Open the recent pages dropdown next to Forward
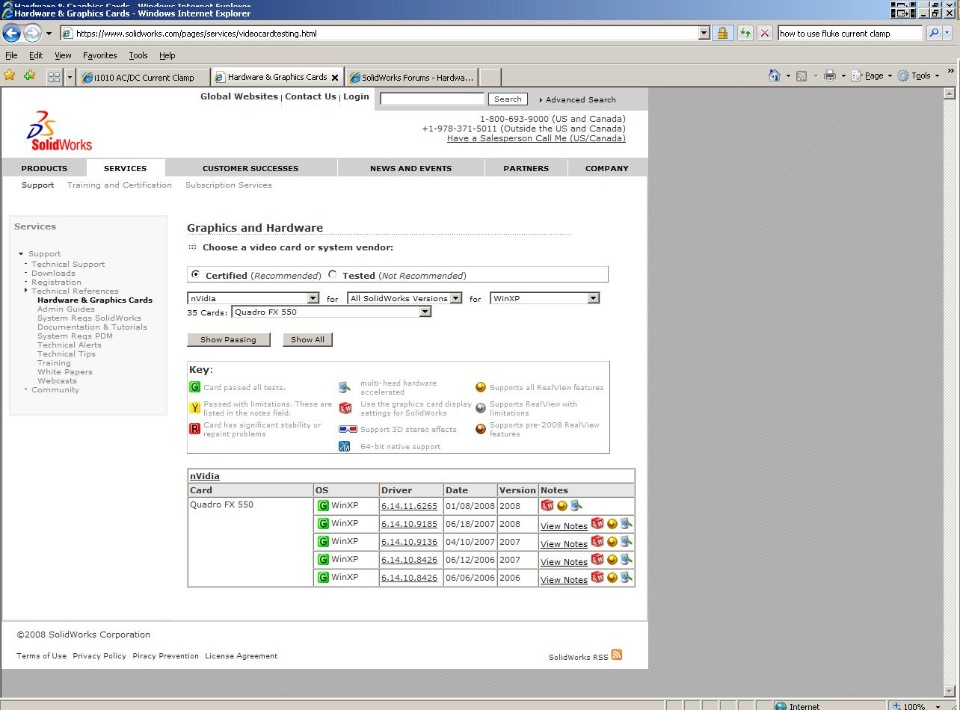Image resolution: width=960 pixels, height=710 pixels. click(x=48, y=33)
